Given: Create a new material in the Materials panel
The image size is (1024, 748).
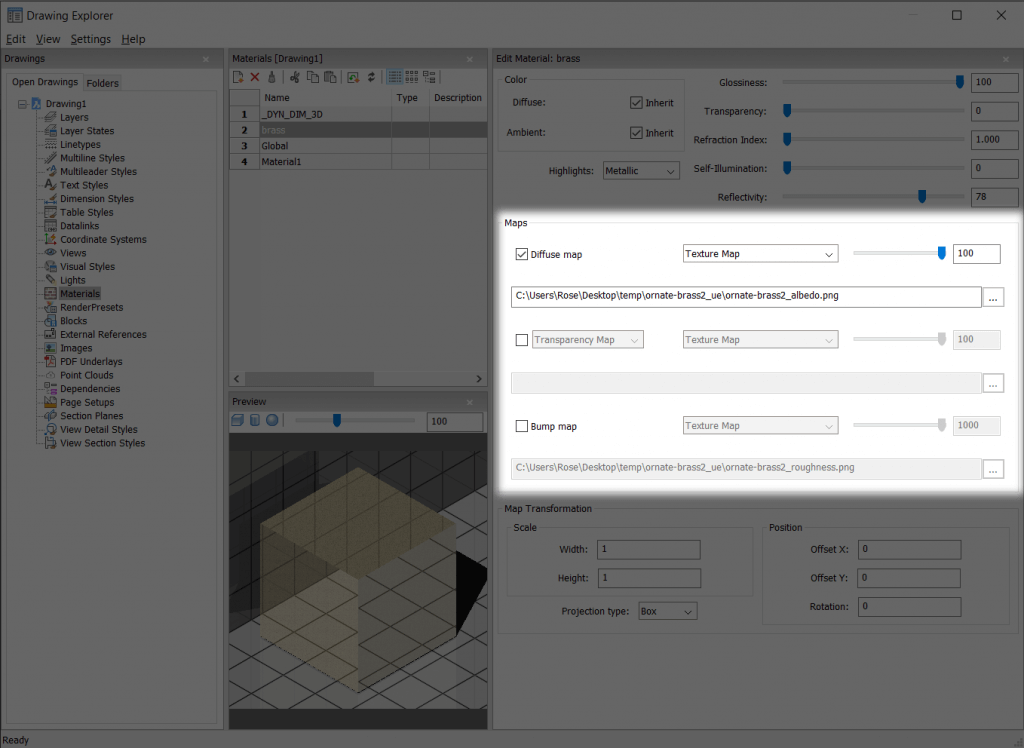Looking at the screenshot, I should (237, 77).
